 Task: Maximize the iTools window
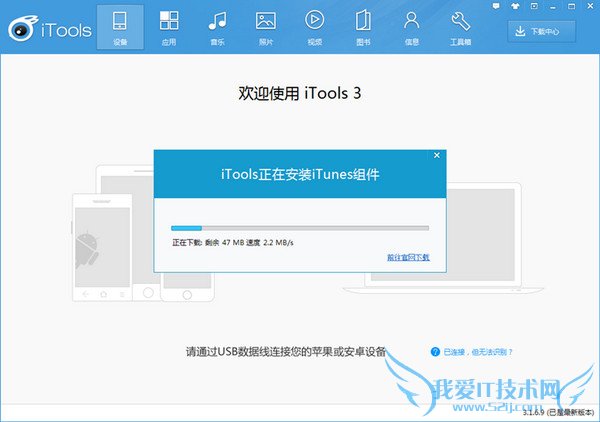coord(572,6)
